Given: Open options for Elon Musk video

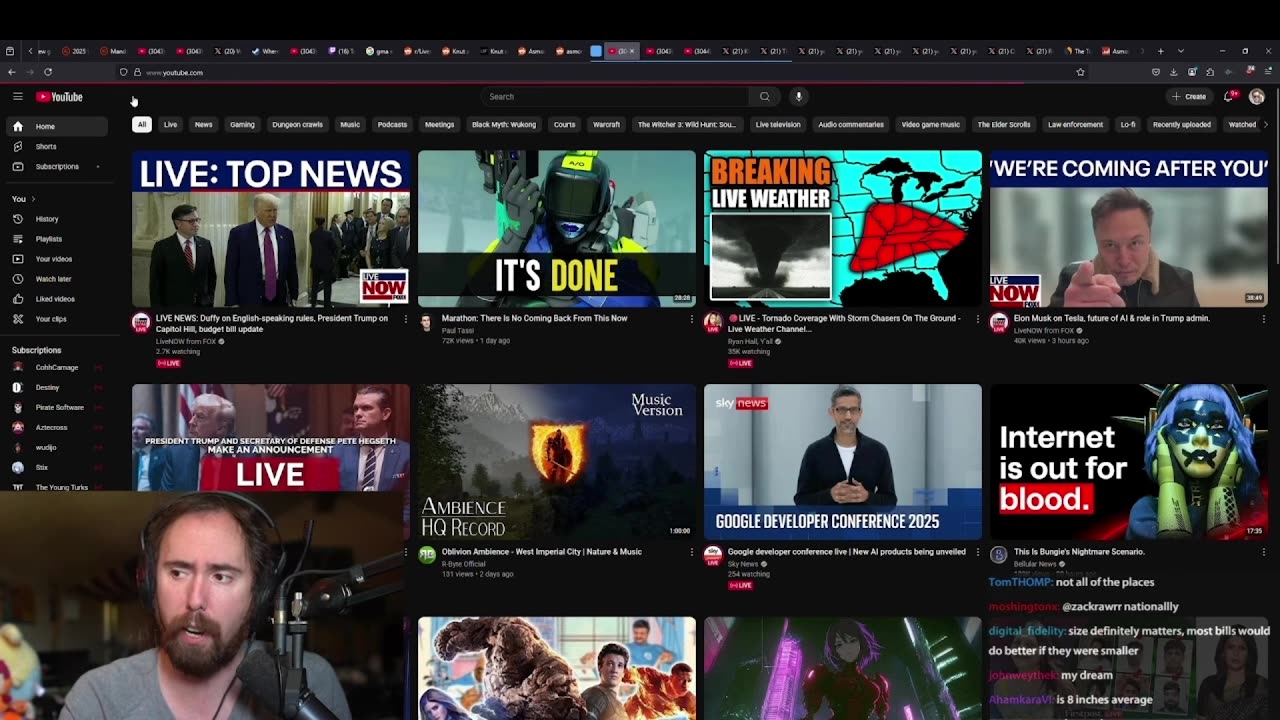Looking at the screenshot, I should [x=1263, y=319].
